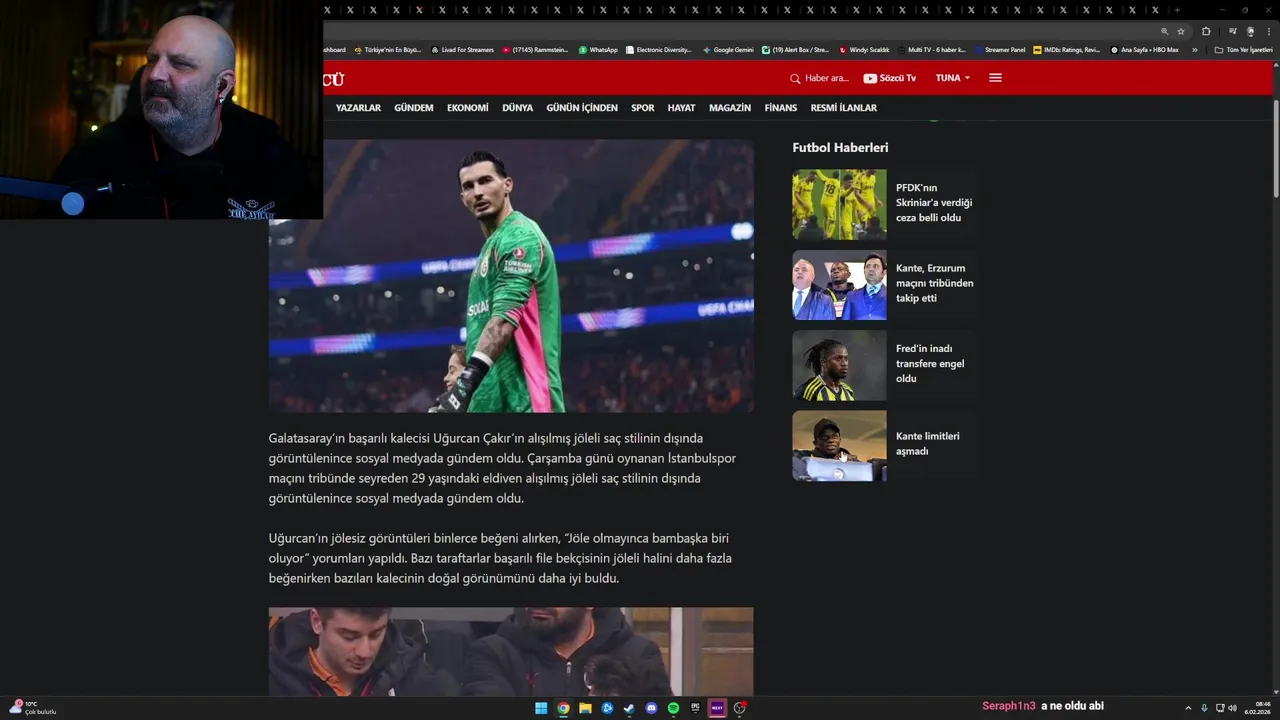Click the Haber ara search field
Image resolution: width=1280 pixels, height=720 pixels.
click(x=827, y=78)
